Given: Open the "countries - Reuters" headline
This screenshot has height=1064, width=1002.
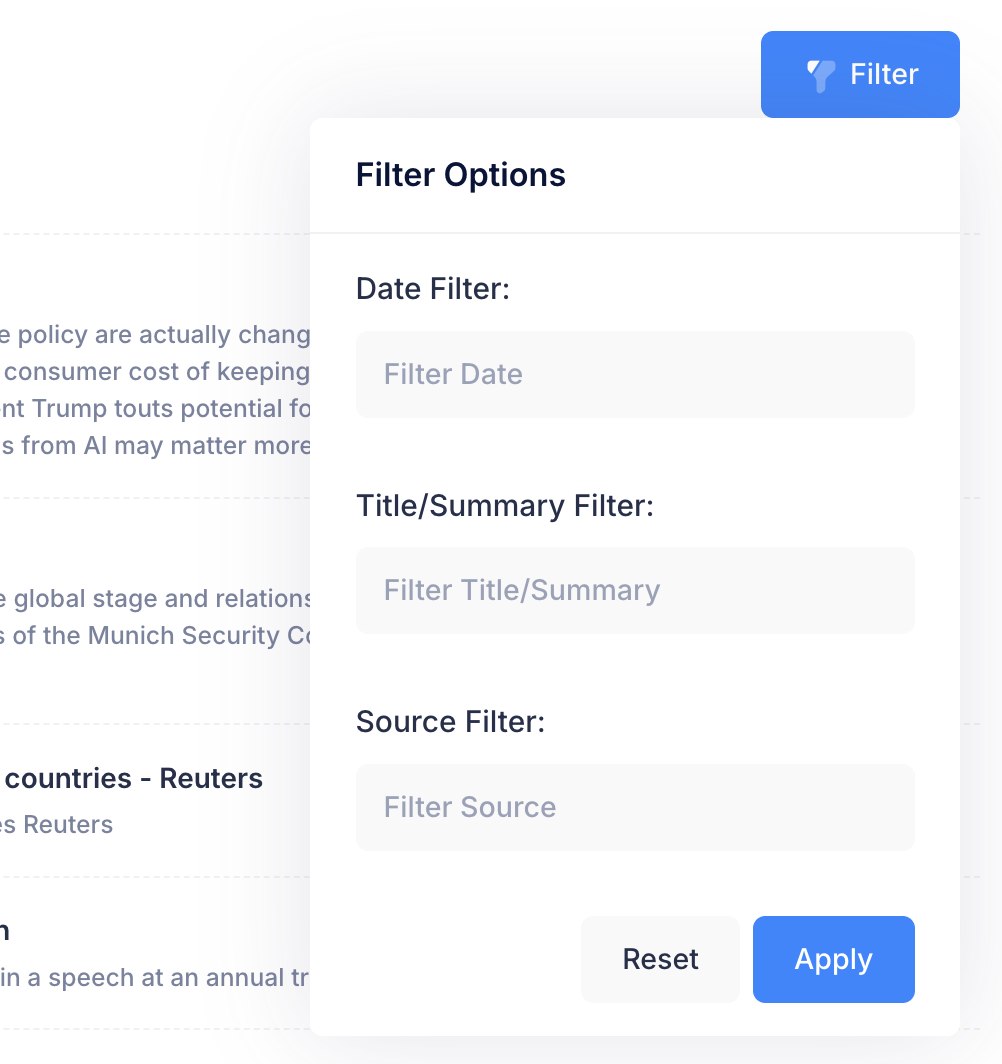Looking at the screenshot, I should [x=132, y=778].
